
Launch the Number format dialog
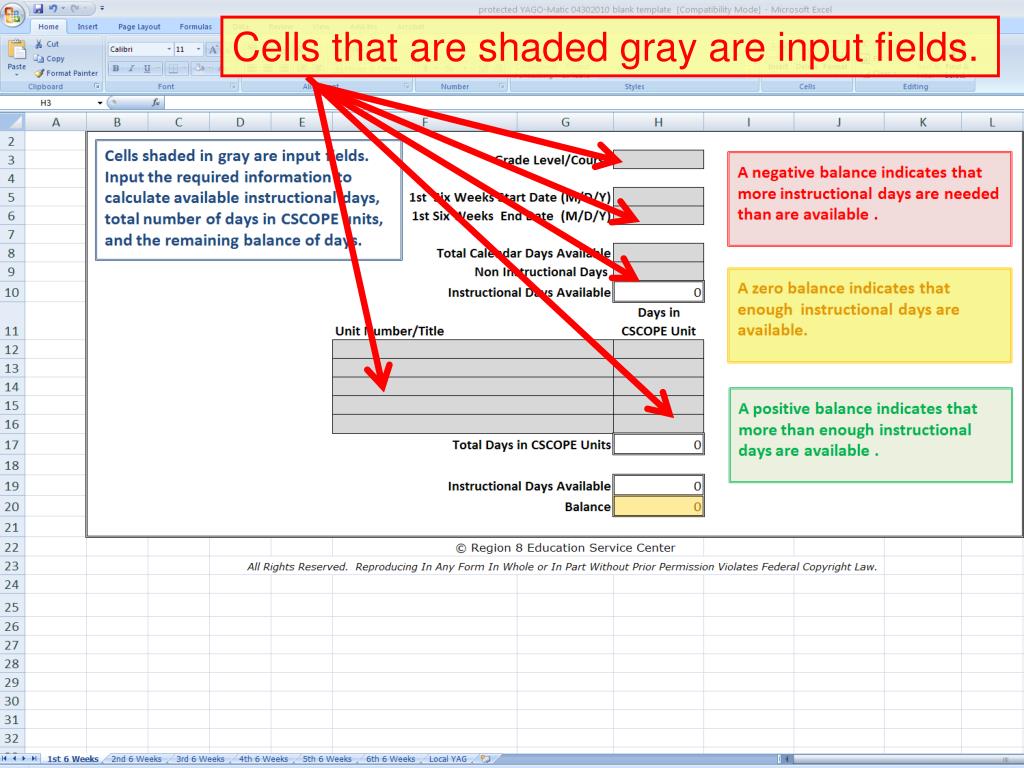click(502, 86)
